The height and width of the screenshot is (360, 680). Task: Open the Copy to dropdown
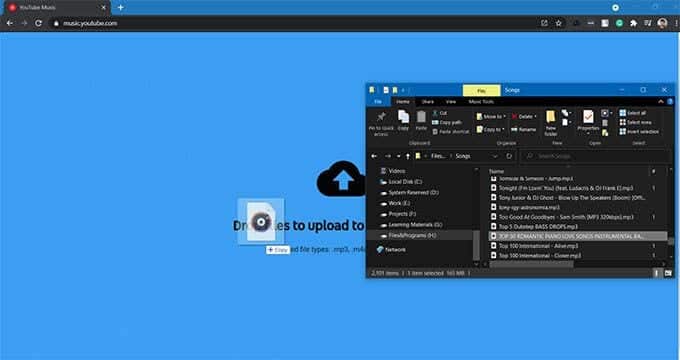(490, 129)
